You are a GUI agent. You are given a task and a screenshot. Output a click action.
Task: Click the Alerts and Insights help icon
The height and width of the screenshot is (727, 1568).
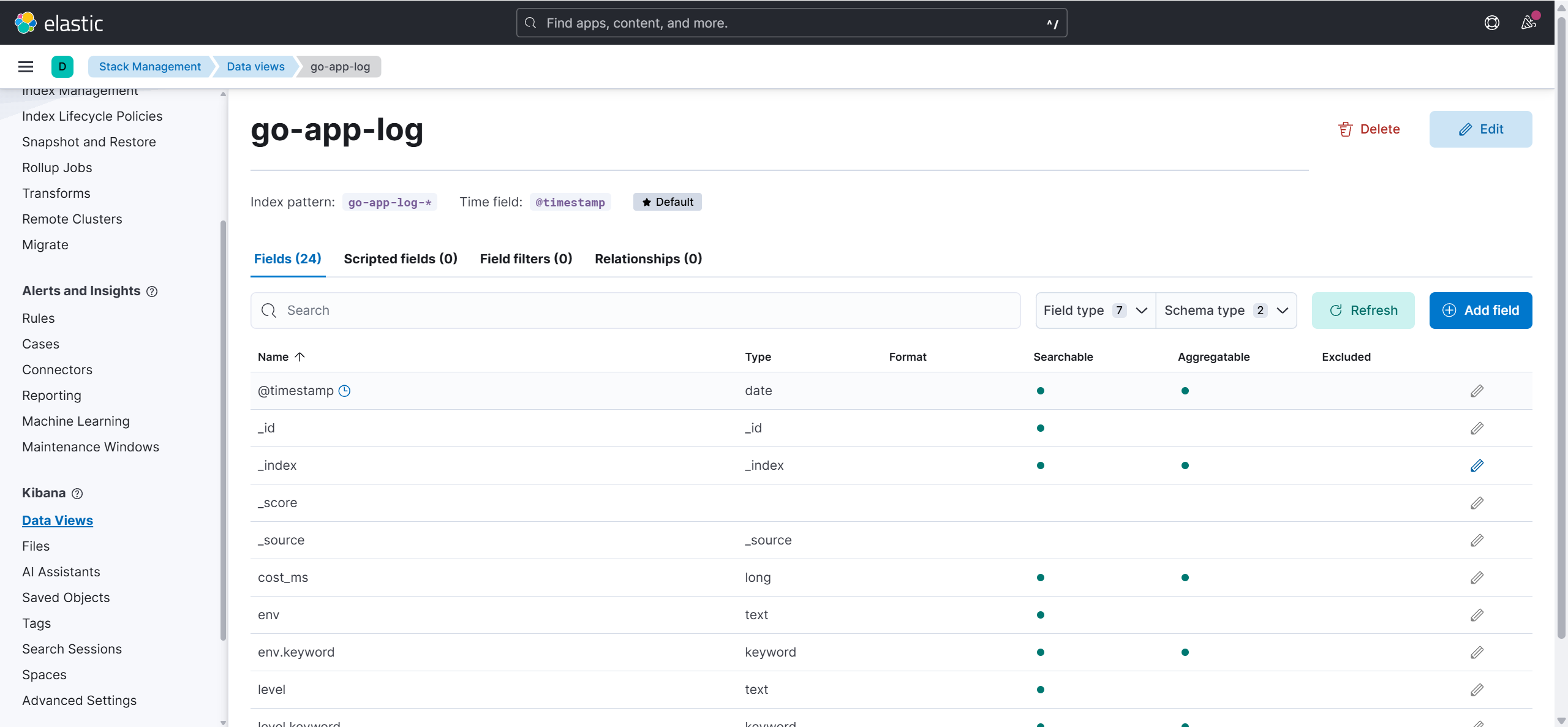[x=152, y=292]
